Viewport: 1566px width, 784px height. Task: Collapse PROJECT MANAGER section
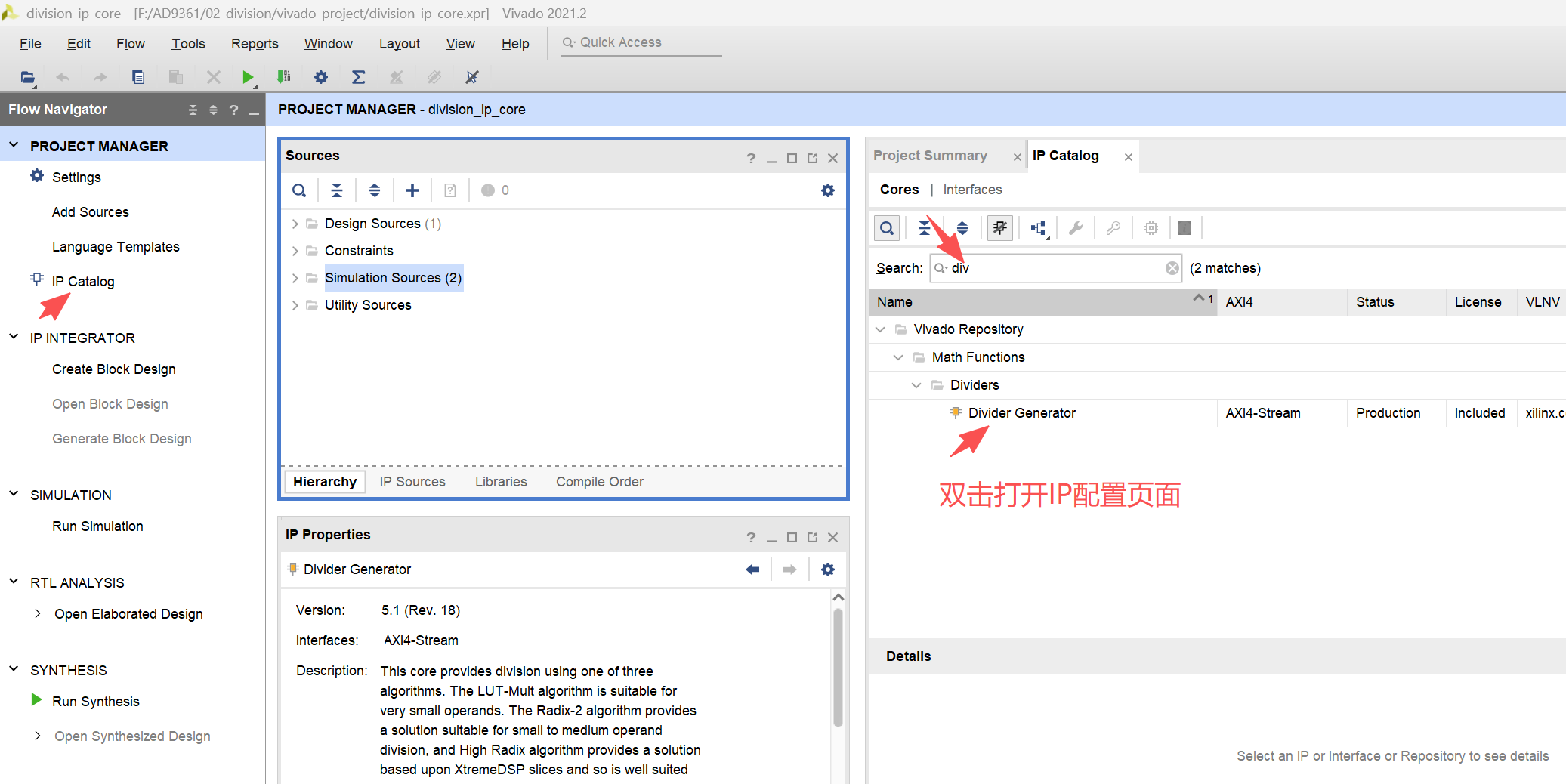[x=14, y=145]
